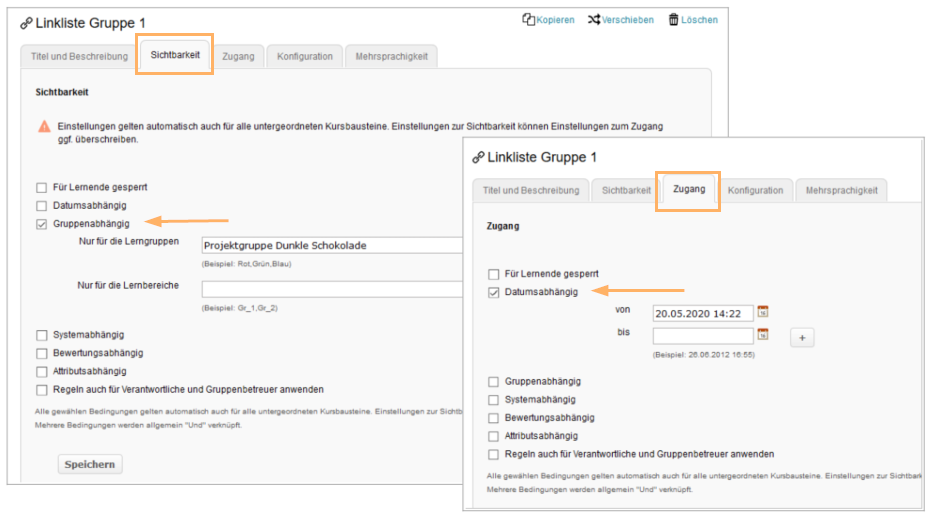
Task: Open calendar picker for 'von' date
Action: coord(763,312)
